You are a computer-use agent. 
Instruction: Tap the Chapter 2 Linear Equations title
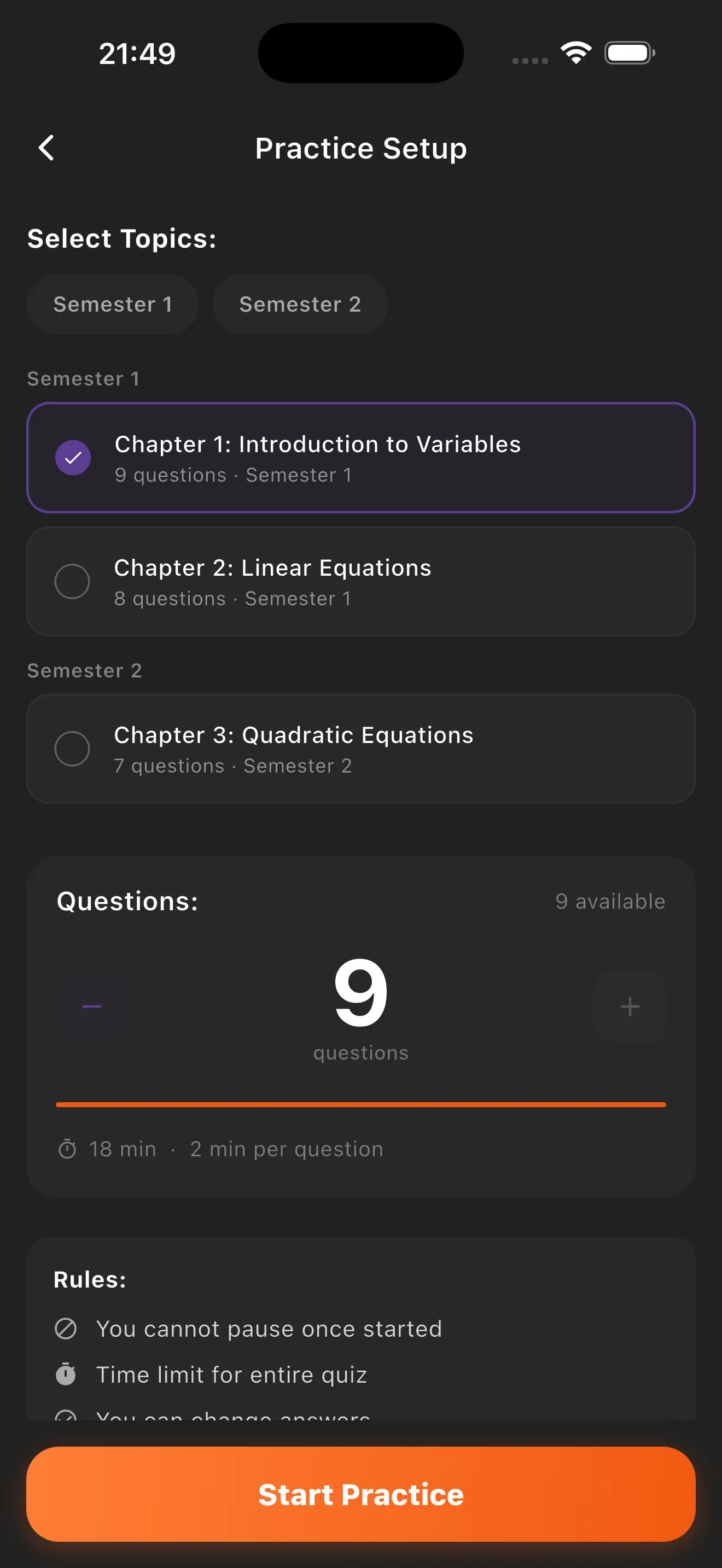click(273, 567)
